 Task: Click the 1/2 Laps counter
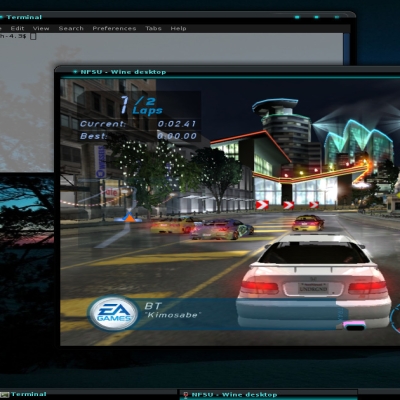142,105
